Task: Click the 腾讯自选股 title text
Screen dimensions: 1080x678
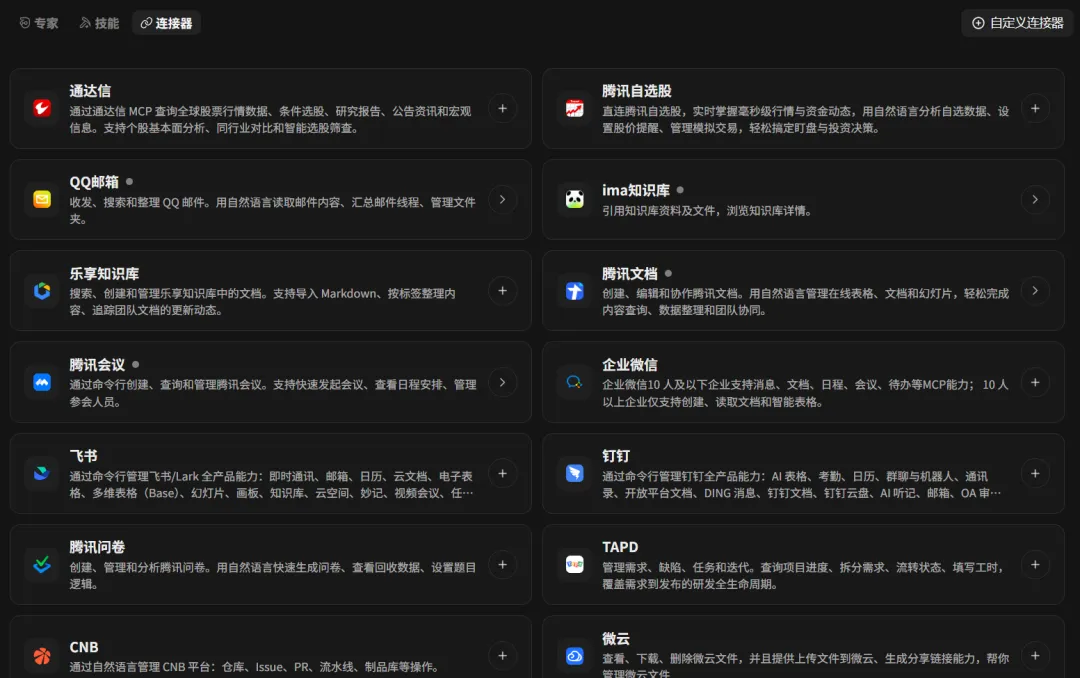Action: coord(636,91)
